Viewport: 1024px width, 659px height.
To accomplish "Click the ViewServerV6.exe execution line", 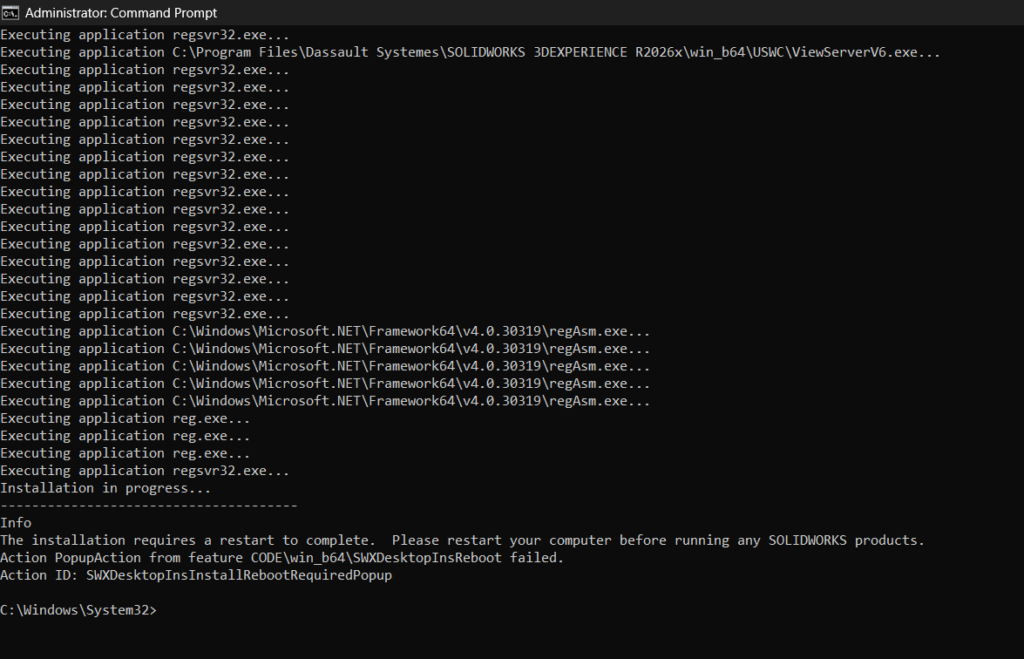I will click(470, 52).
